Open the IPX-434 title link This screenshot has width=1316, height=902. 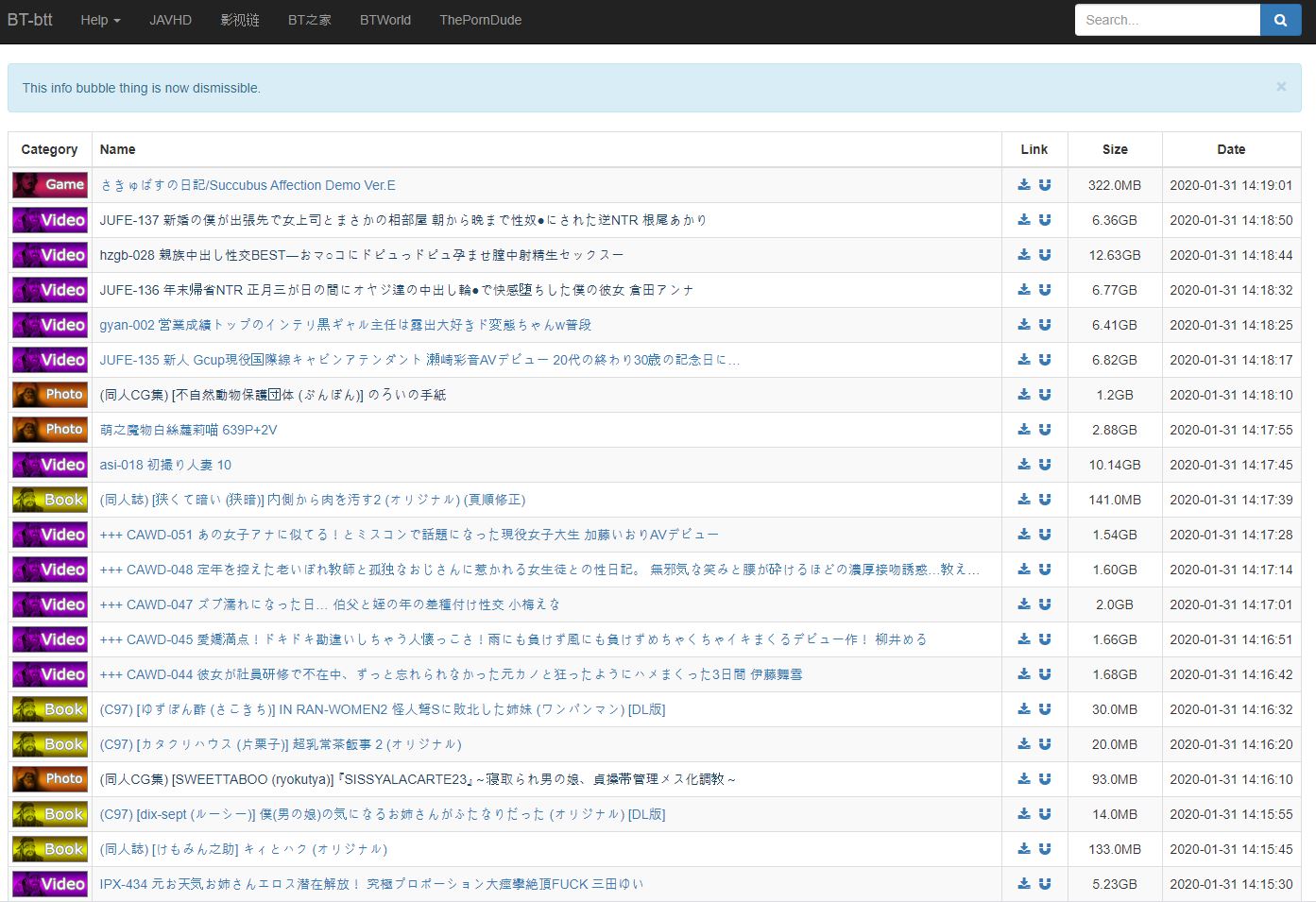pyautogui.click(x=371, y=884)
